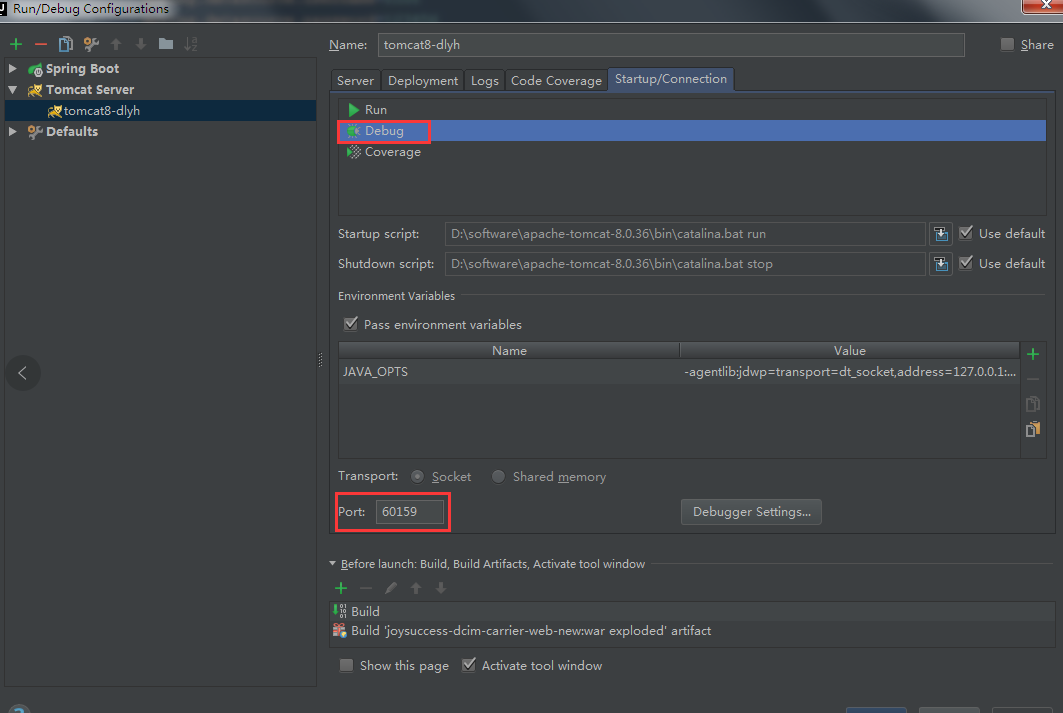Click the Spring Boot icon in the tree

[x=35, y=69]
